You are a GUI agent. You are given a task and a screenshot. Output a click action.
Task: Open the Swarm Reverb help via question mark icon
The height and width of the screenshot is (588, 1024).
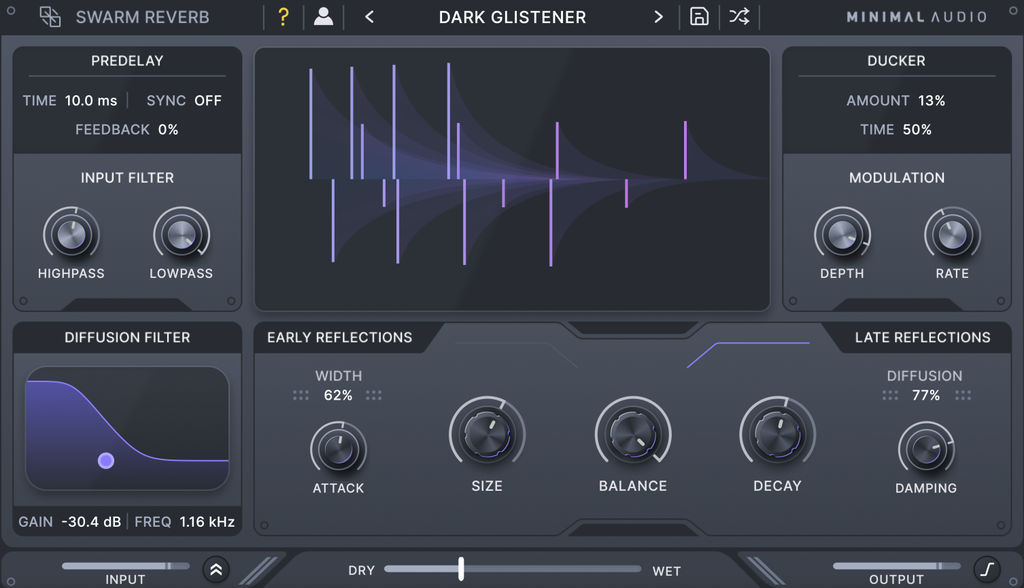[x=283, y=17]
